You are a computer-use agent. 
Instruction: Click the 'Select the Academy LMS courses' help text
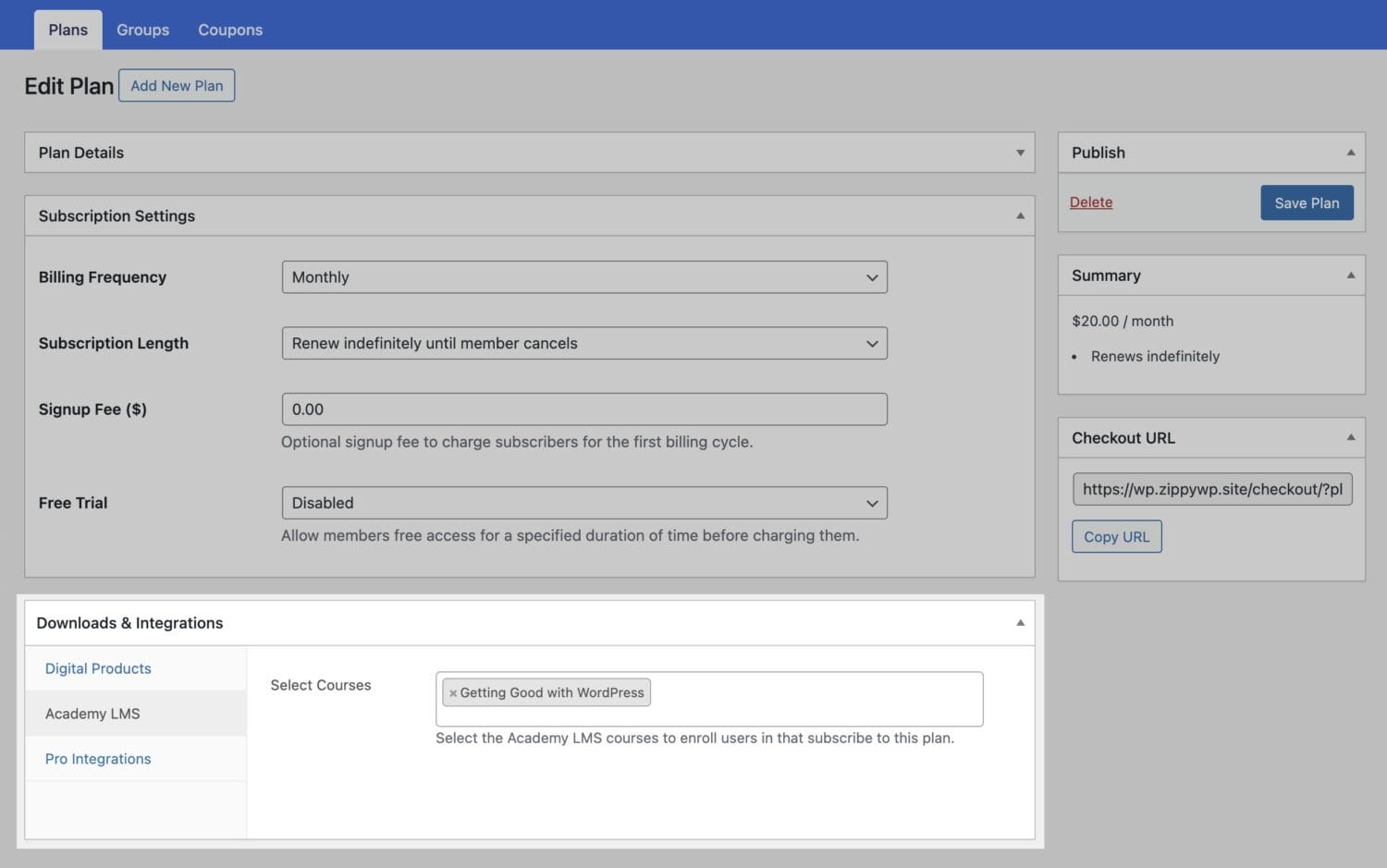(695, 738)
